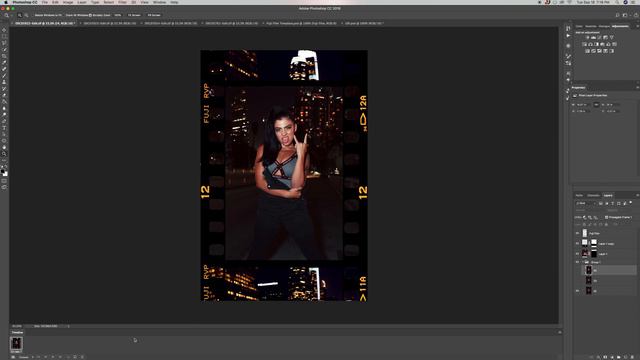Viewport: 640px width, 360px height.
Task: Open the Timeline panel menu
Action: [560, 333]
